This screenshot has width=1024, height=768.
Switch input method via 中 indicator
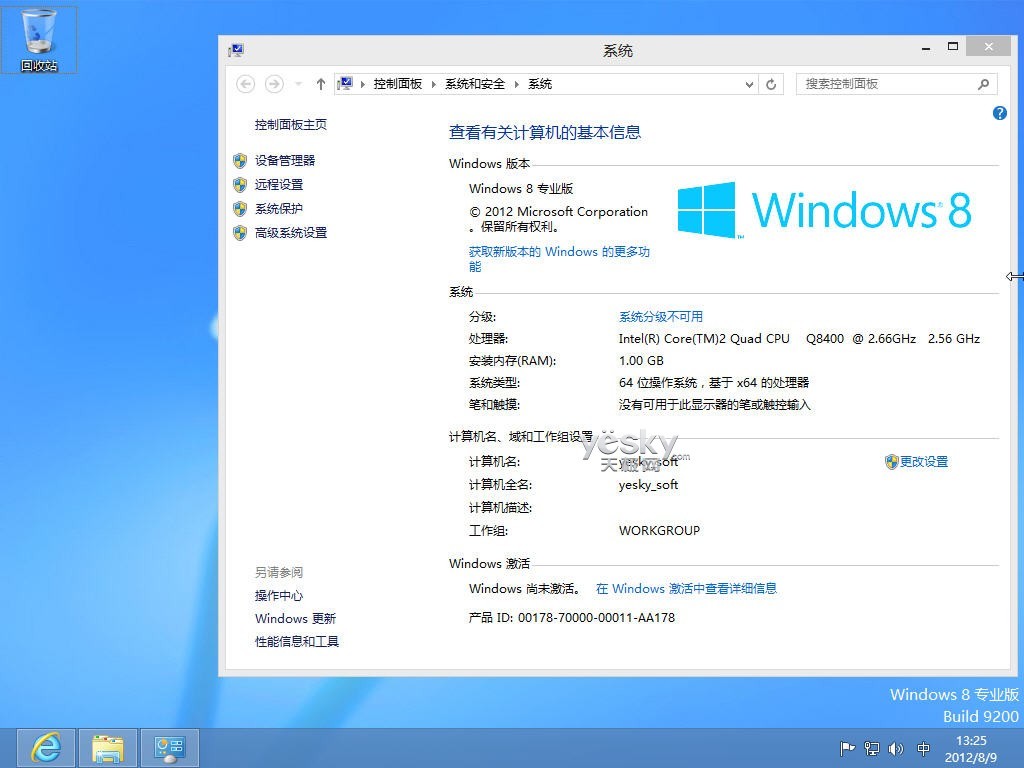pos(923,748)
